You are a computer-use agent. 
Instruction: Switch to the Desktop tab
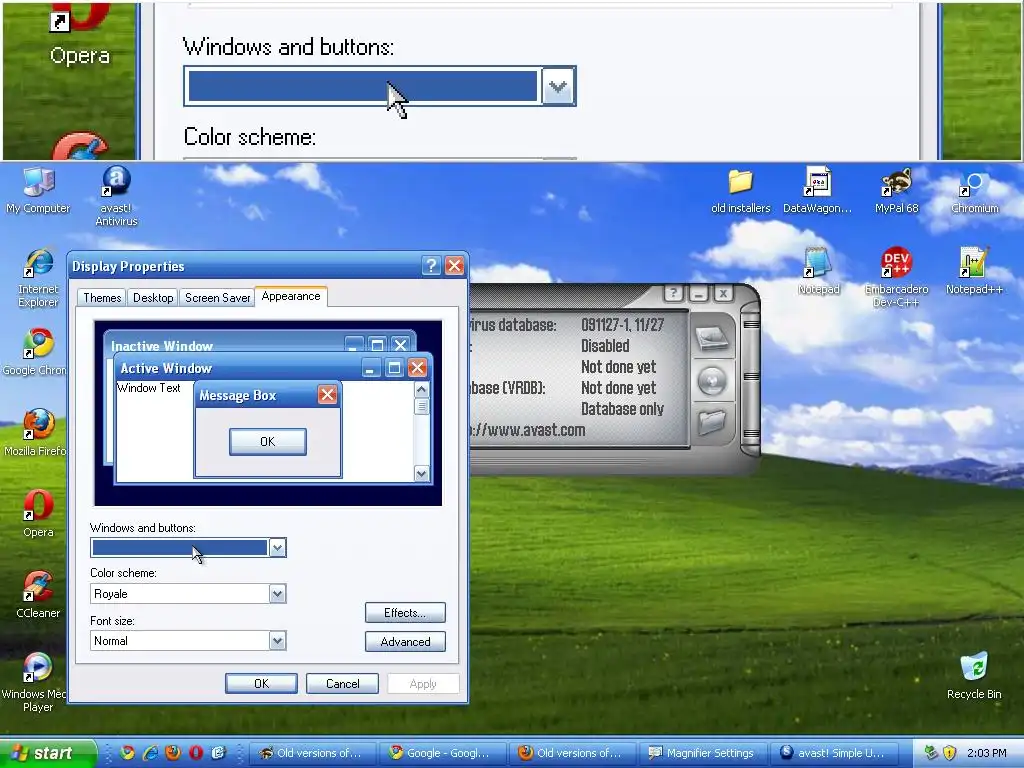[153, 298]
